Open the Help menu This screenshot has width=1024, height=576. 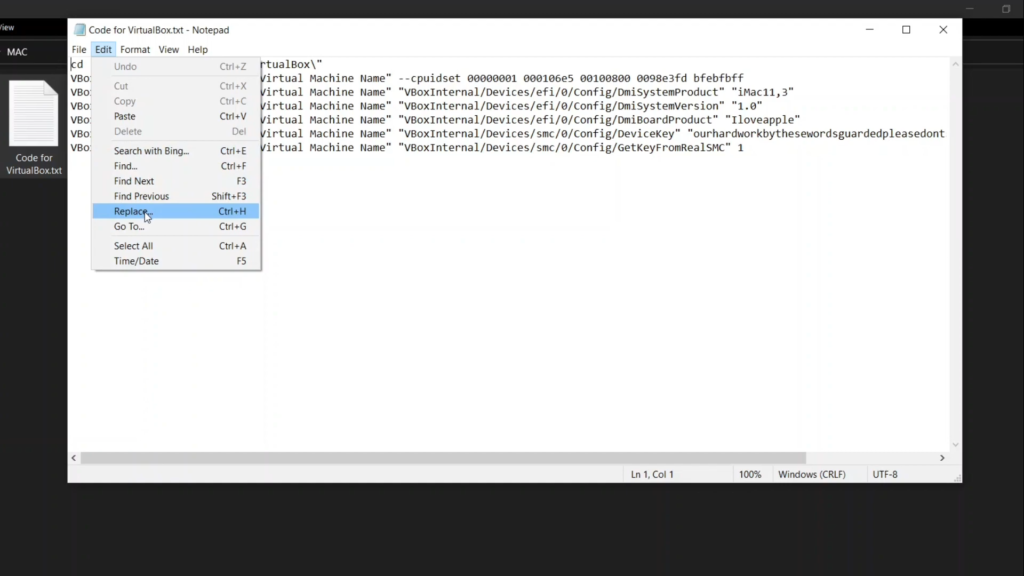point(198,49)
